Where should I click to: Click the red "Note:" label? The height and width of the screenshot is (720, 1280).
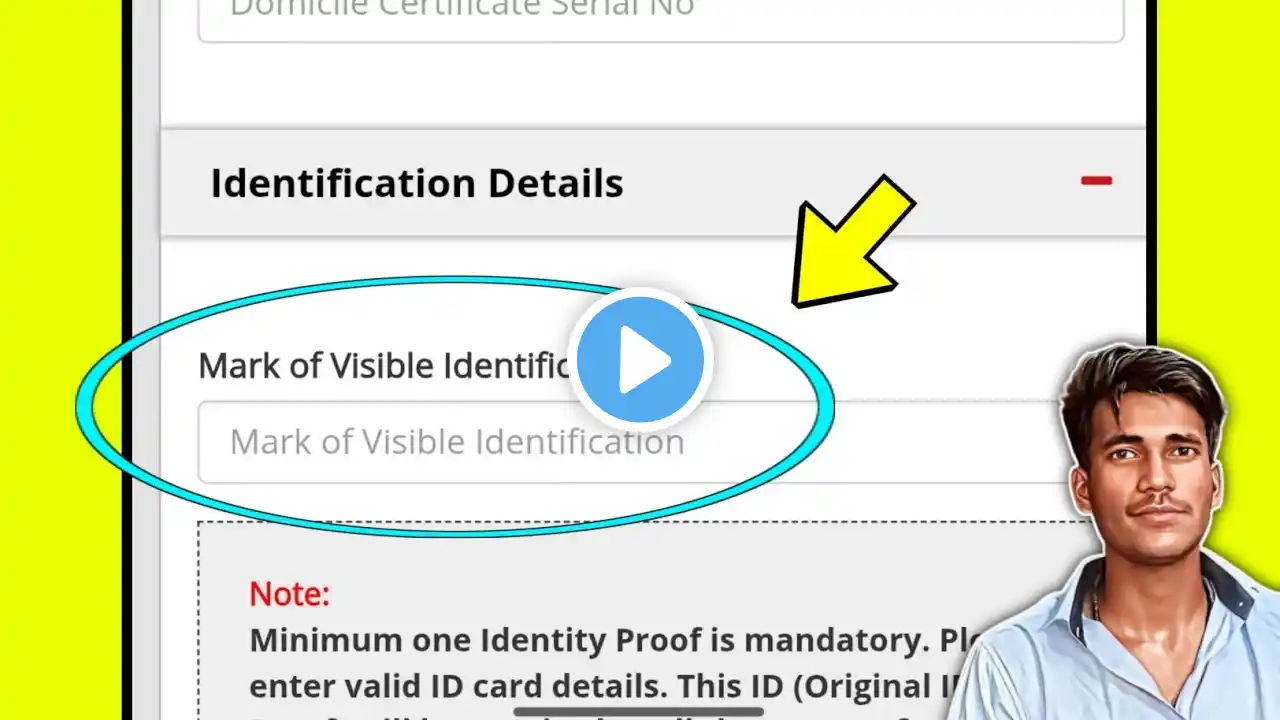289,594
